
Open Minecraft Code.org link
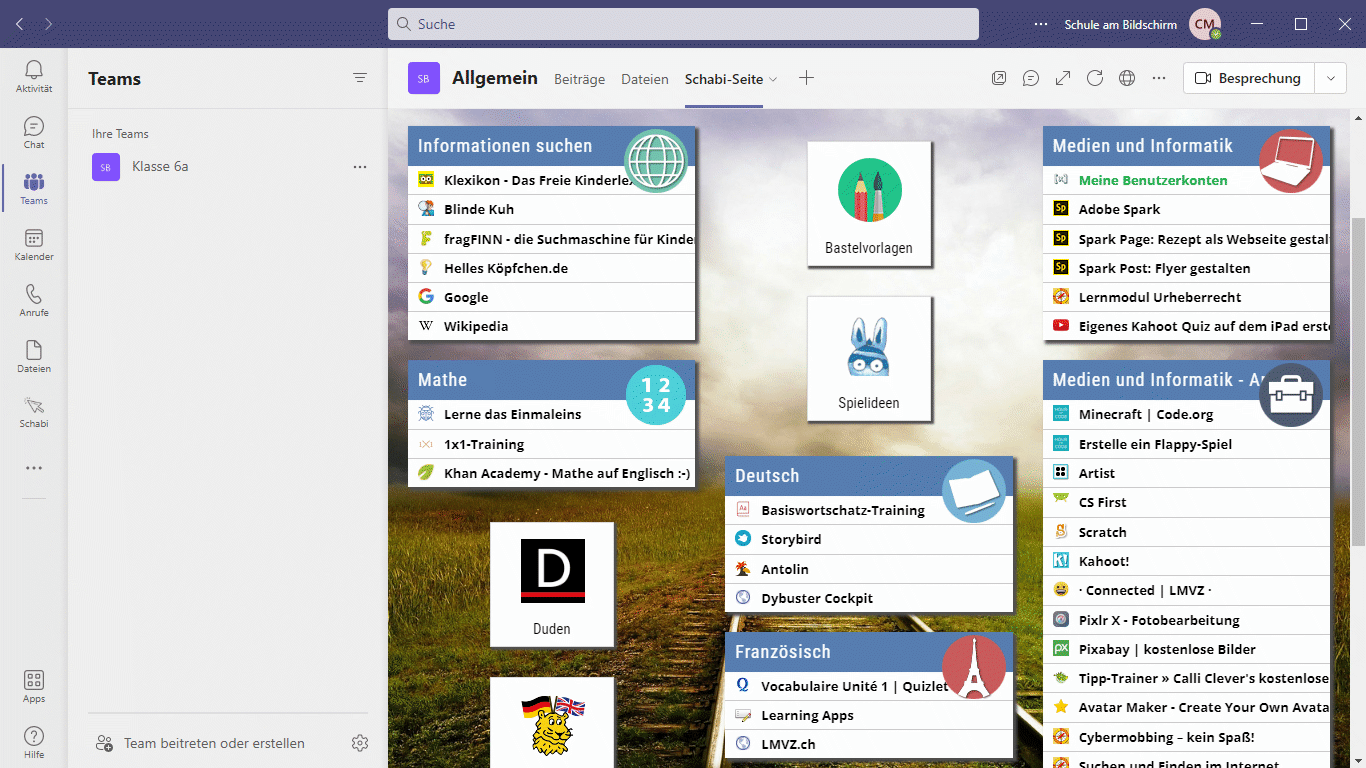[x=1187, y=414]
